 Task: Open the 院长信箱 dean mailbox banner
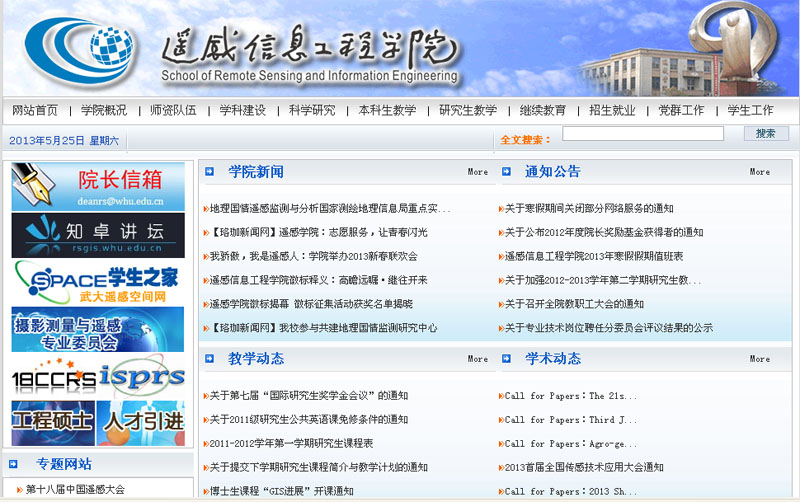(98, 187)
